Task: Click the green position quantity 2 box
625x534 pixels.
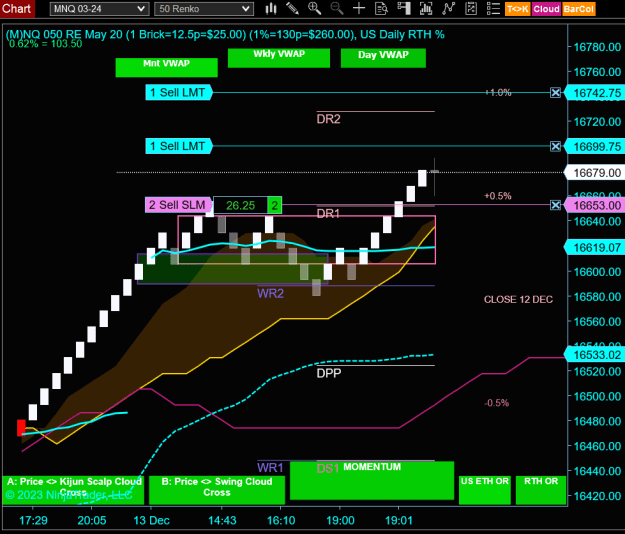Action: coord(275,206)
